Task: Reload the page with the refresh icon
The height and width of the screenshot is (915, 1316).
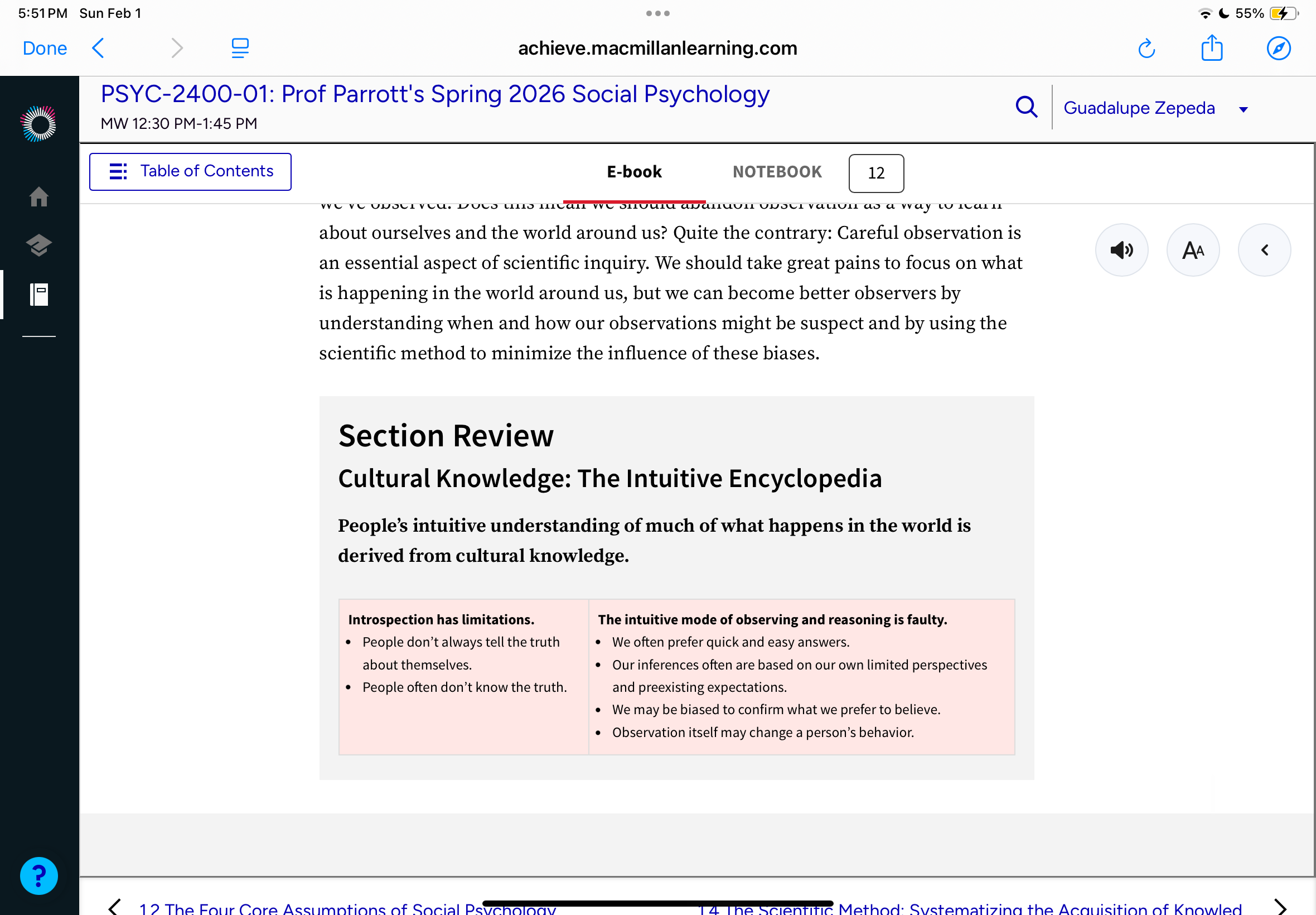Action: click(1146, 48)
